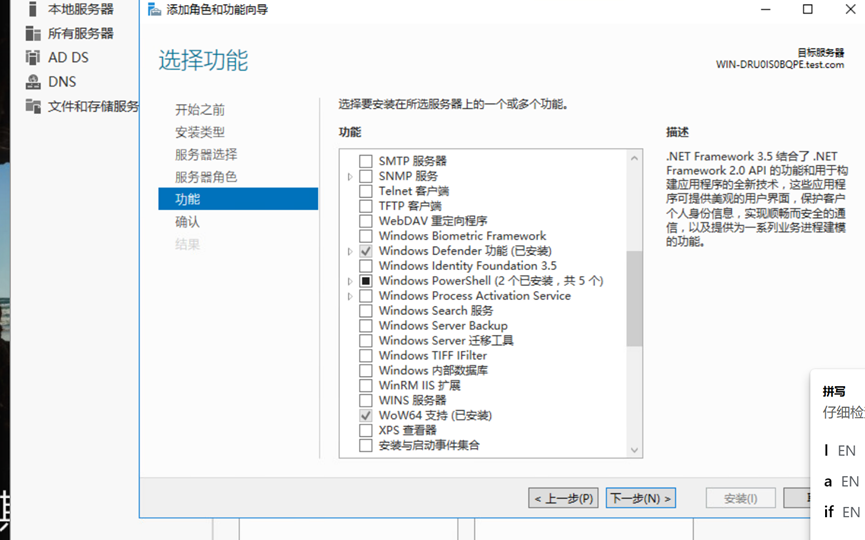Tick the XPS 查看器 checkbox

point(365,430)
